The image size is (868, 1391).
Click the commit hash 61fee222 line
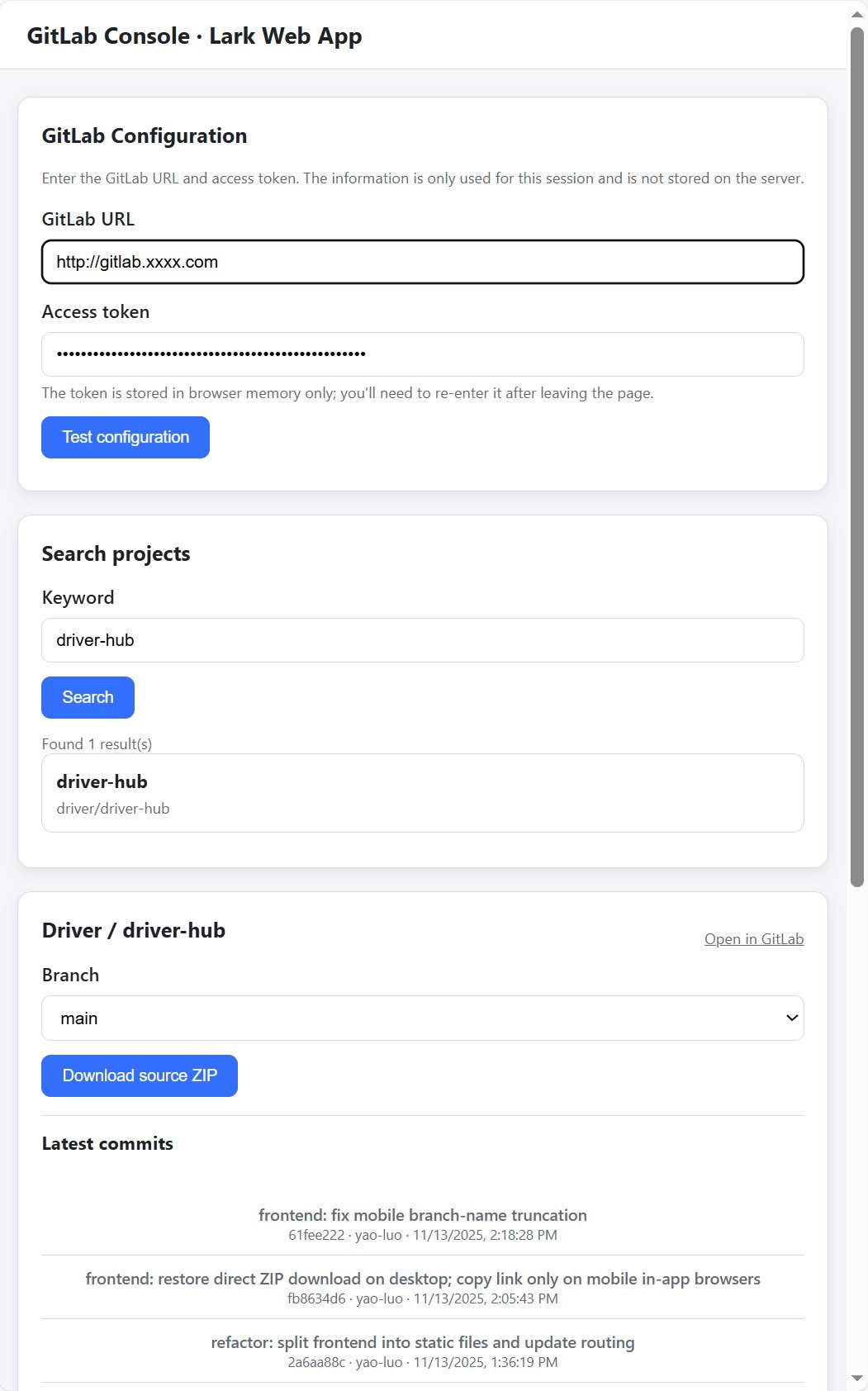(x=422, y=1236)
